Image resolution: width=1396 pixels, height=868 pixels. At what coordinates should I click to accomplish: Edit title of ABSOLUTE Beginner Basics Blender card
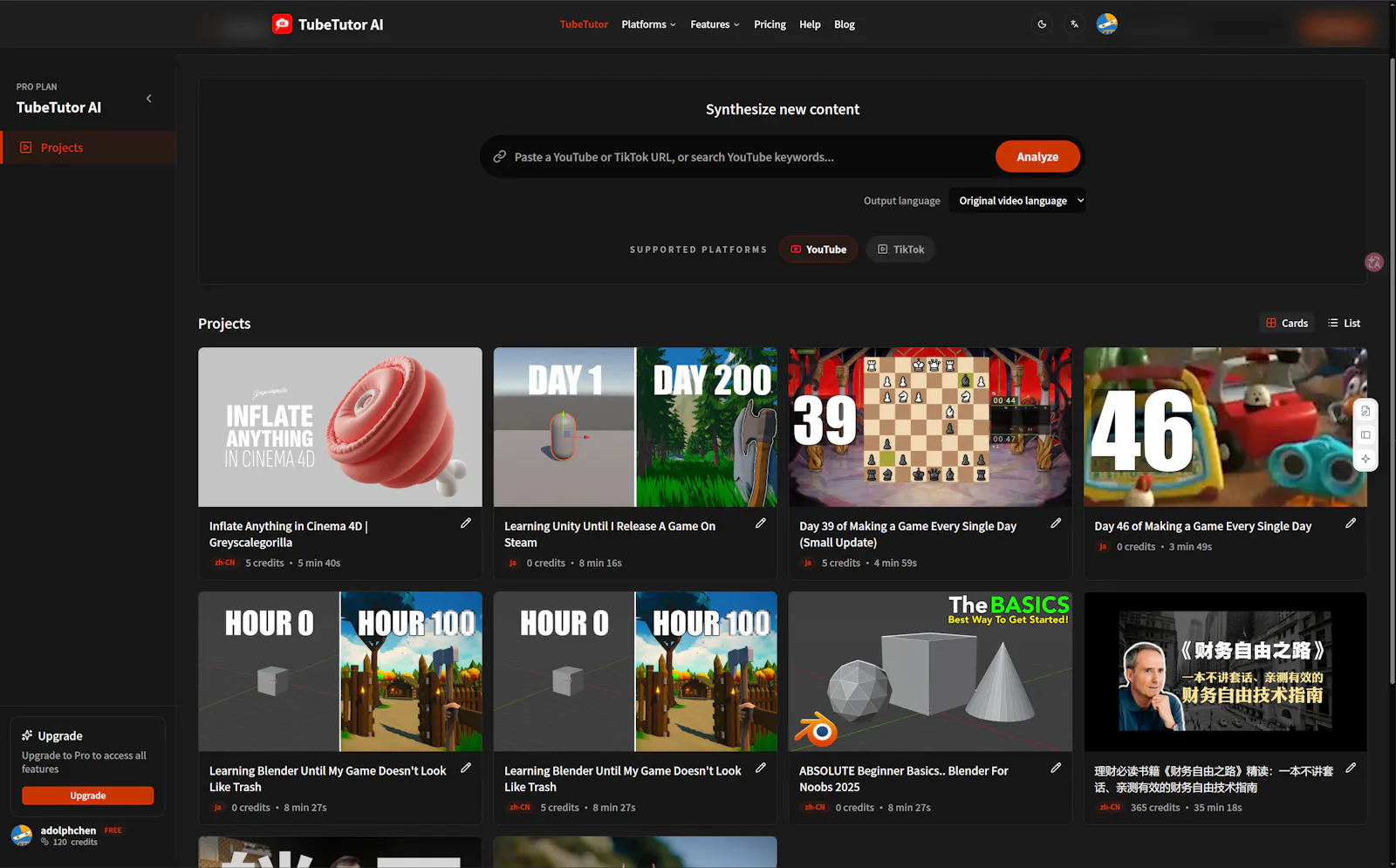[x=1056, y=768]
